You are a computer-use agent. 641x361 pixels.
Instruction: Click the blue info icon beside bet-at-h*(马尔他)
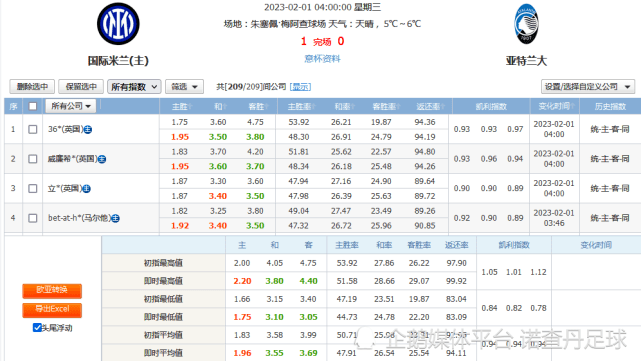pyautogui.click(x=116, y=218)
